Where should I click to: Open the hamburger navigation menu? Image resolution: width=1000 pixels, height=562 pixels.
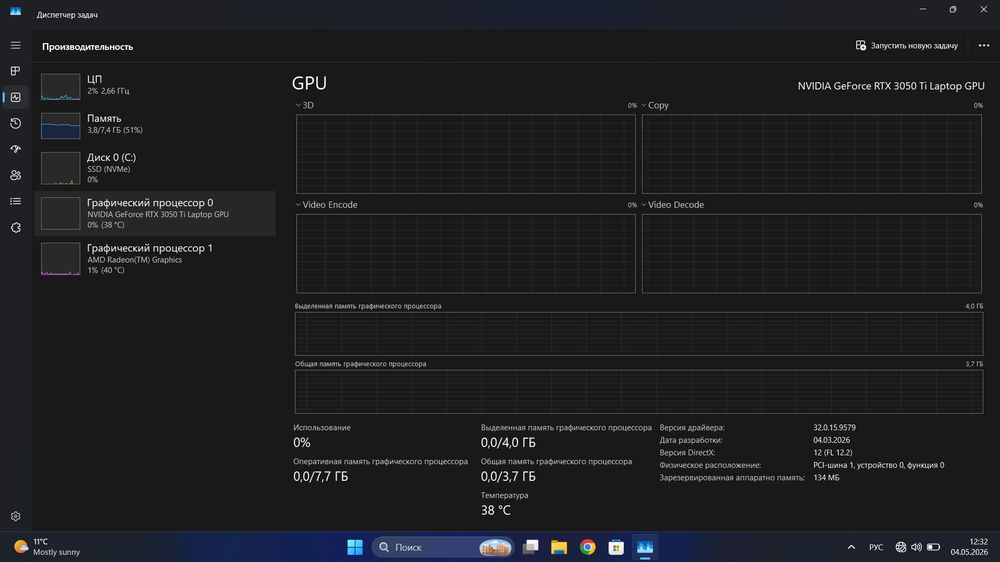(x=15, y=45)
